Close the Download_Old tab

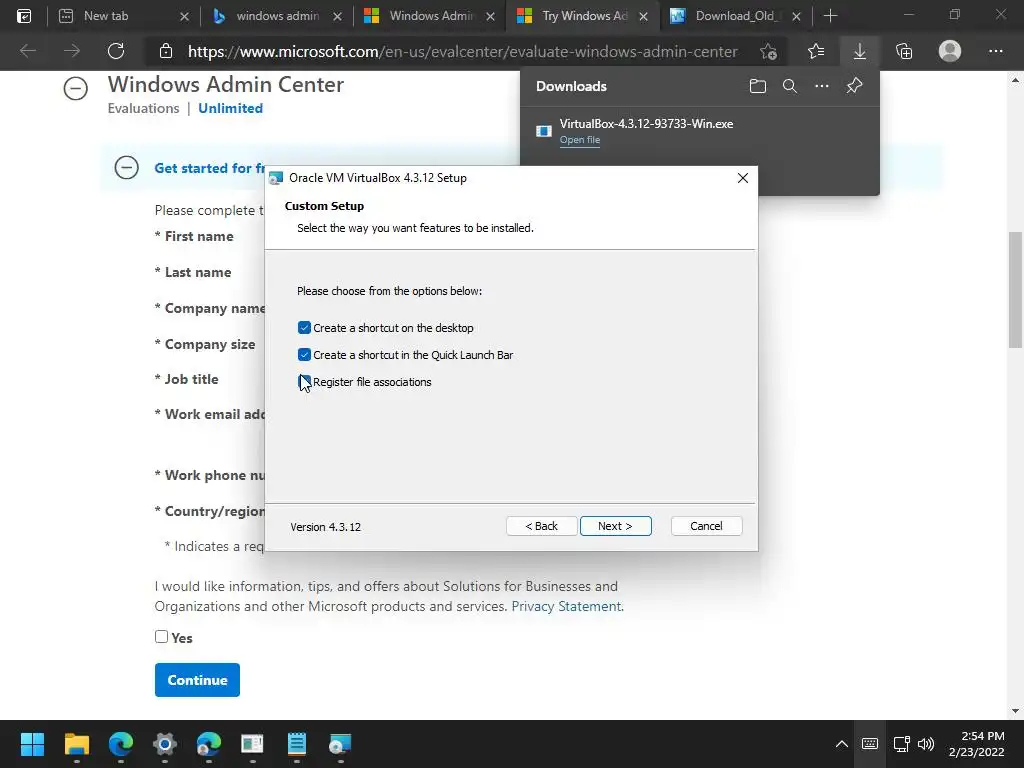click(x=796, y=16)
